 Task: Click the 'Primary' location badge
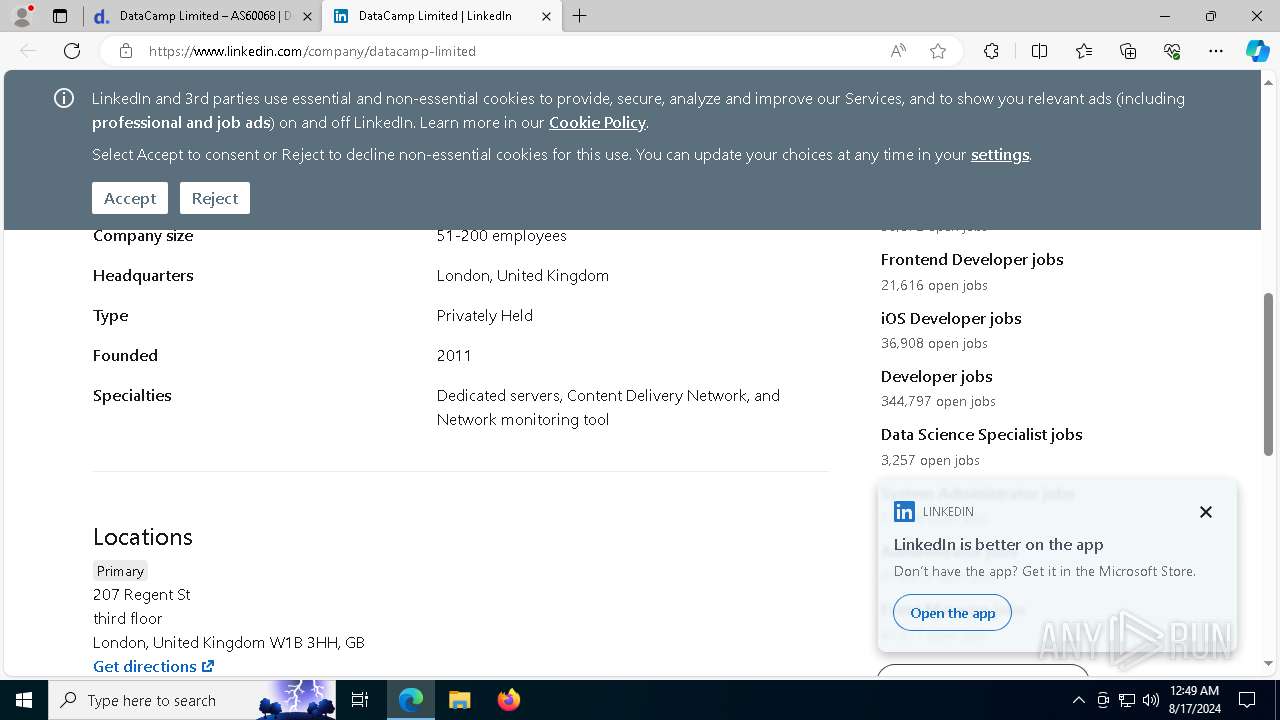[121, 571]
